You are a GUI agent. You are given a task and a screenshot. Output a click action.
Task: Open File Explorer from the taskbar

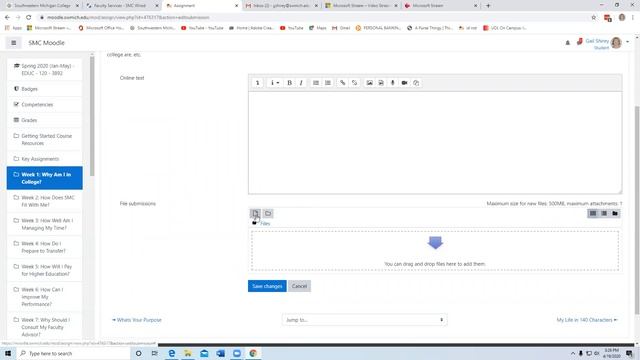(x=188, y=353)
